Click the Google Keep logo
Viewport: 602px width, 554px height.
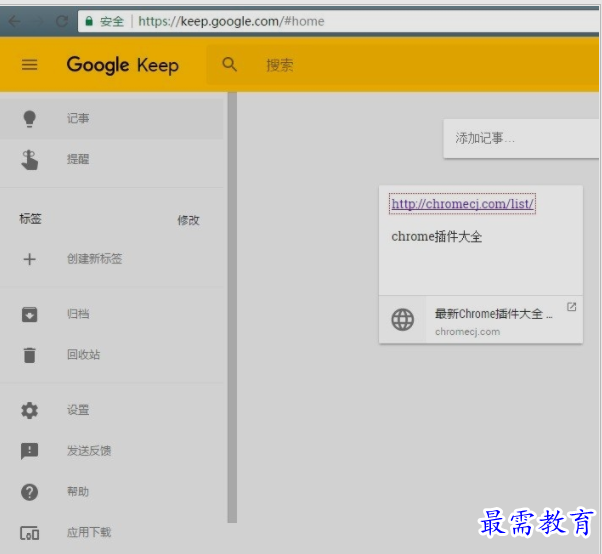coord(122,64)
